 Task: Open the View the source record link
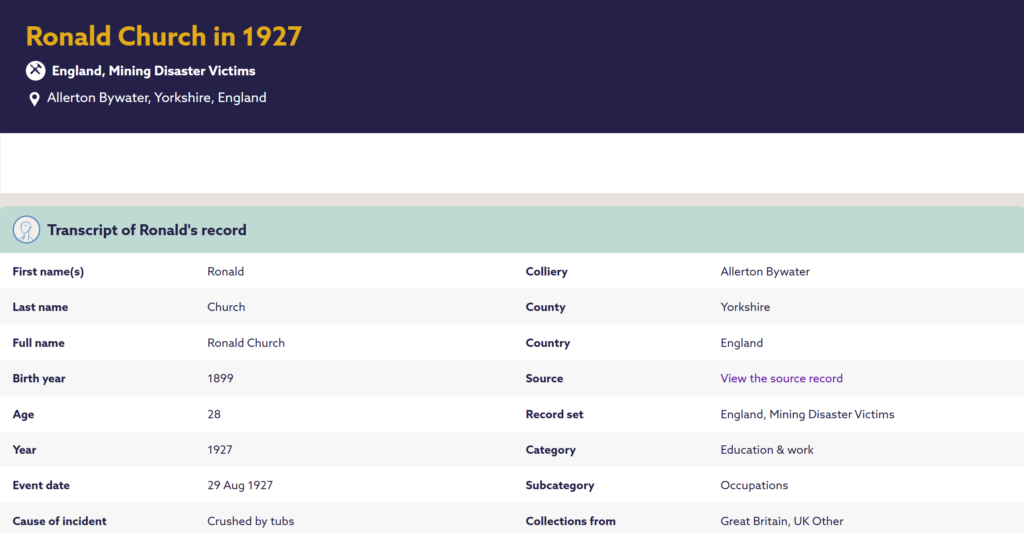781,378
